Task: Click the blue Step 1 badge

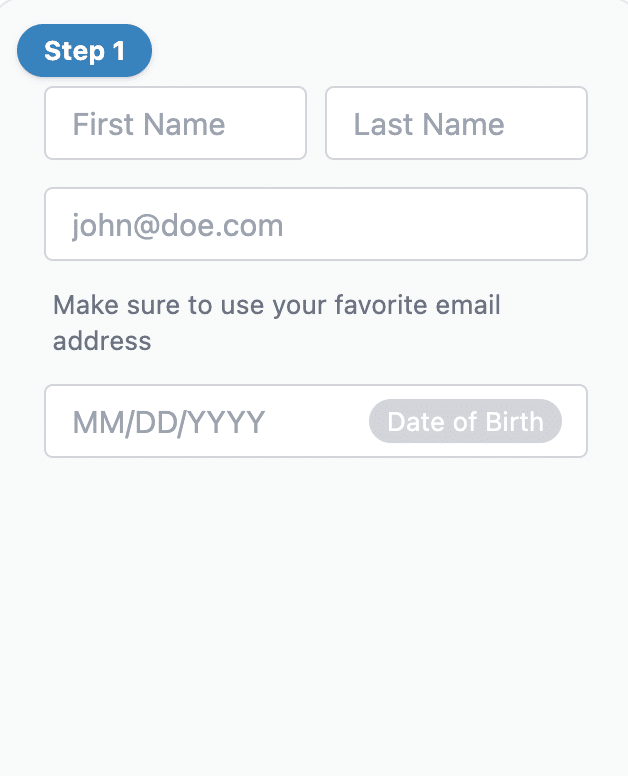Action: (84, 51)
